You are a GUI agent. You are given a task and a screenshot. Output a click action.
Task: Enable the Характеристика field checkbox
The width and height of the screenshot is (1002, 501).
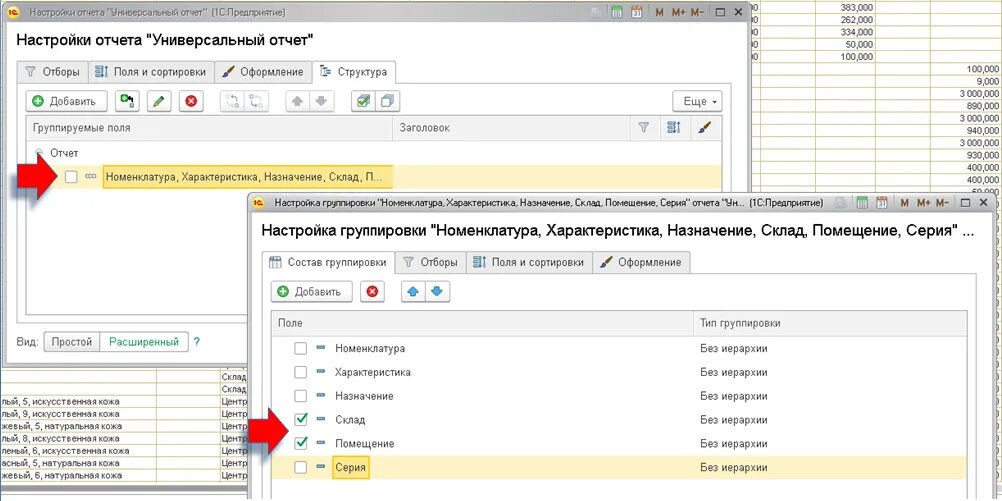(300, 373)
